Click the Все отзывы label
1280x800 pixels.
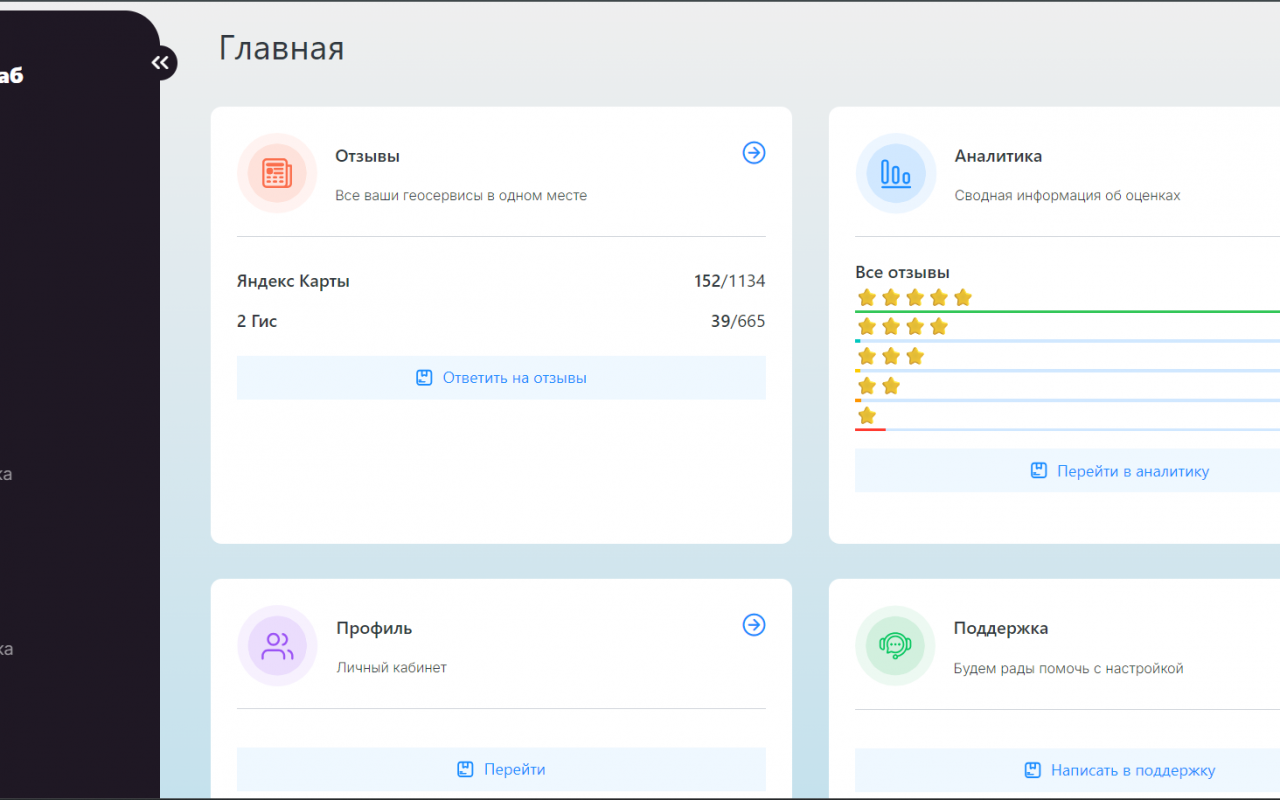(902, 272)
